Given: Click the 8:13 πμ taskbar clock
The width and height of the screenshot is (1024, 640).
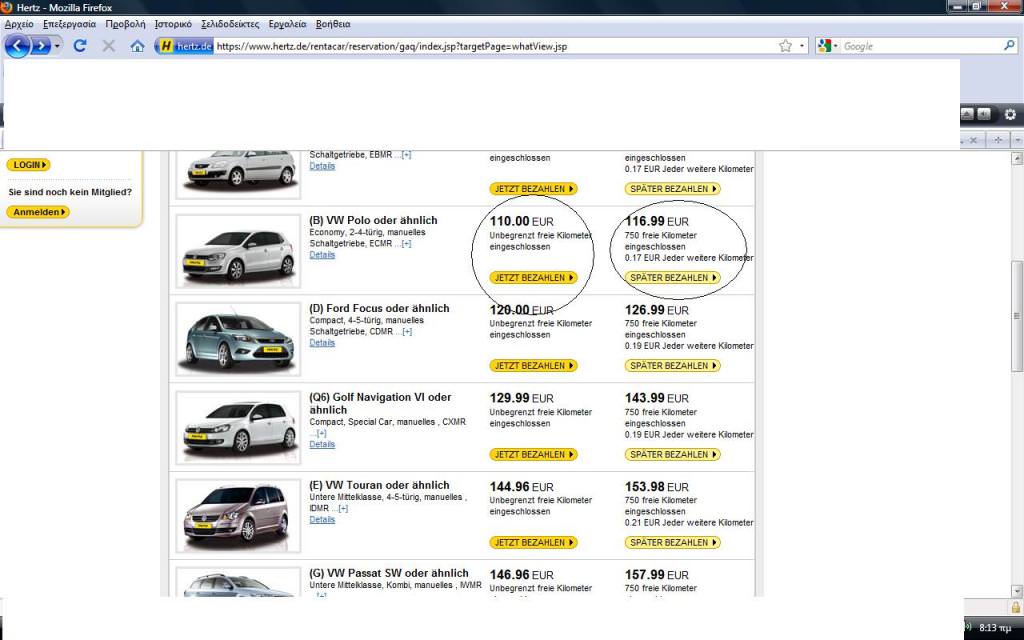Looking at the screenshot, I should click(x=995, y=628).
